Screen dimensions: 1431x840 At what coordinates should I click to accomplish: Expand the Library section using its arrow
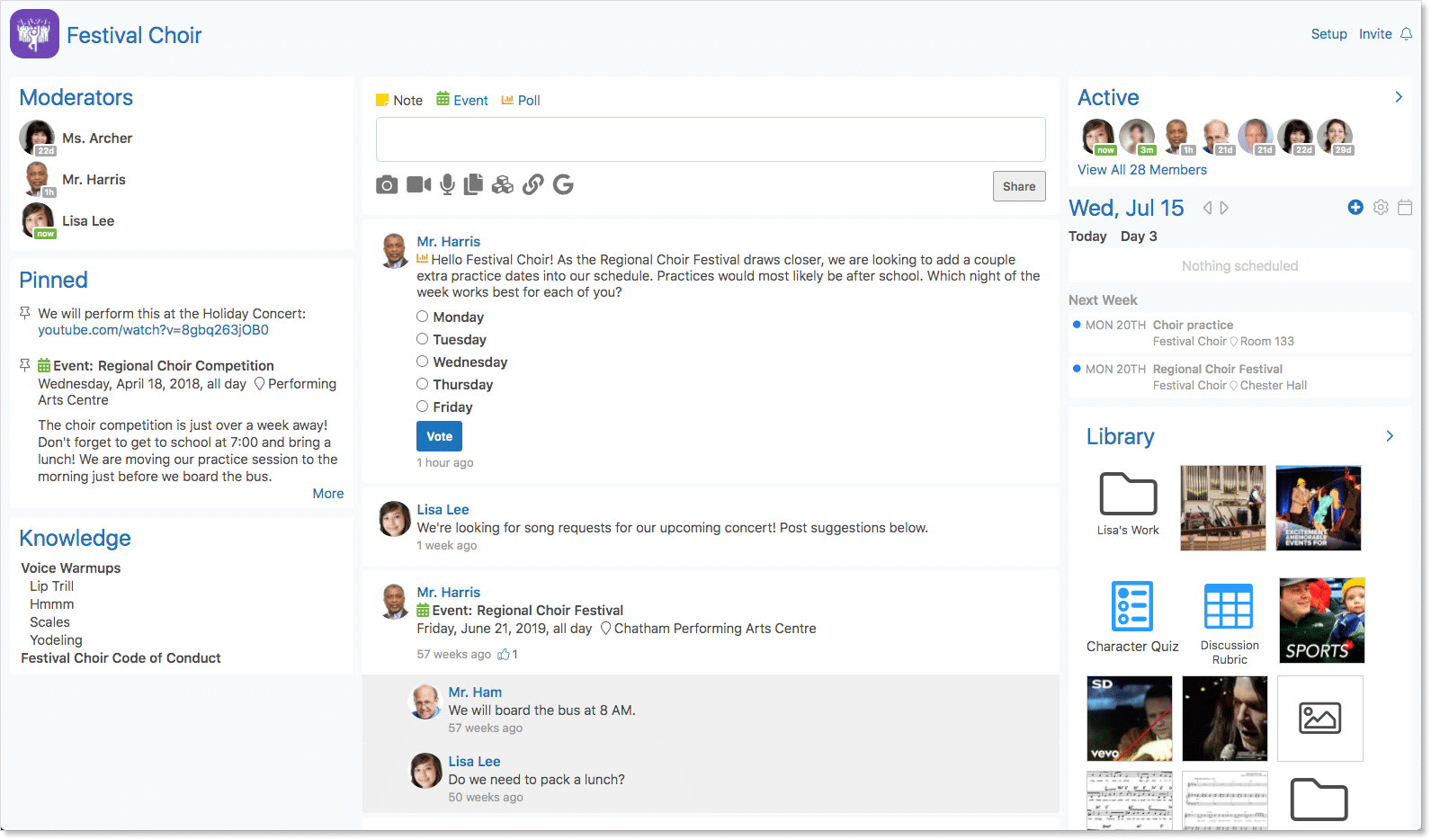1390,436
